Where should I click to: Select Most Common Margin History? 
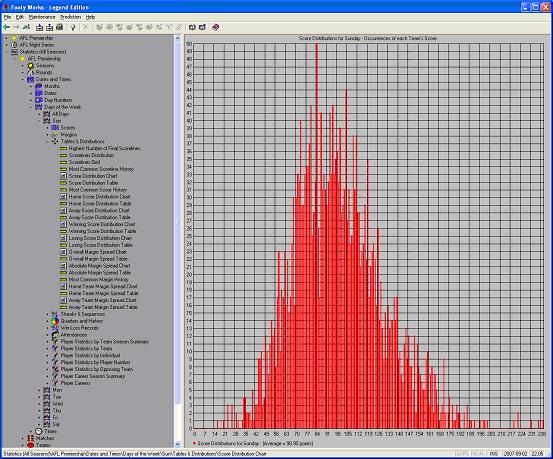98,279
